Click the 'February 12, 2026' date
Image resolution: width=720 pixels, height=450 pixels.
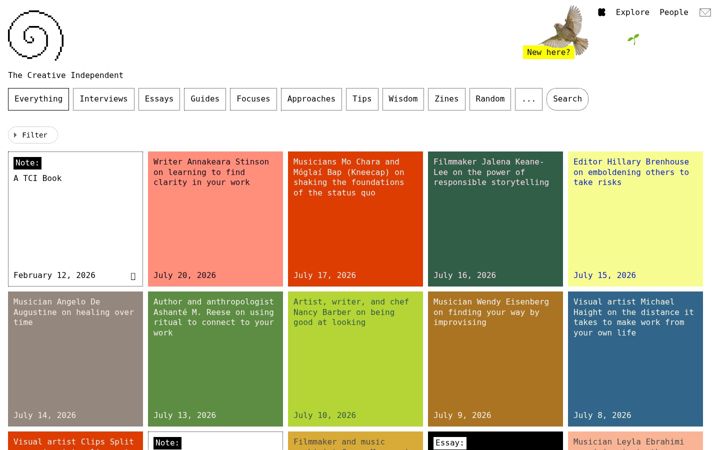pyautogui.click(x=54, y=276)
